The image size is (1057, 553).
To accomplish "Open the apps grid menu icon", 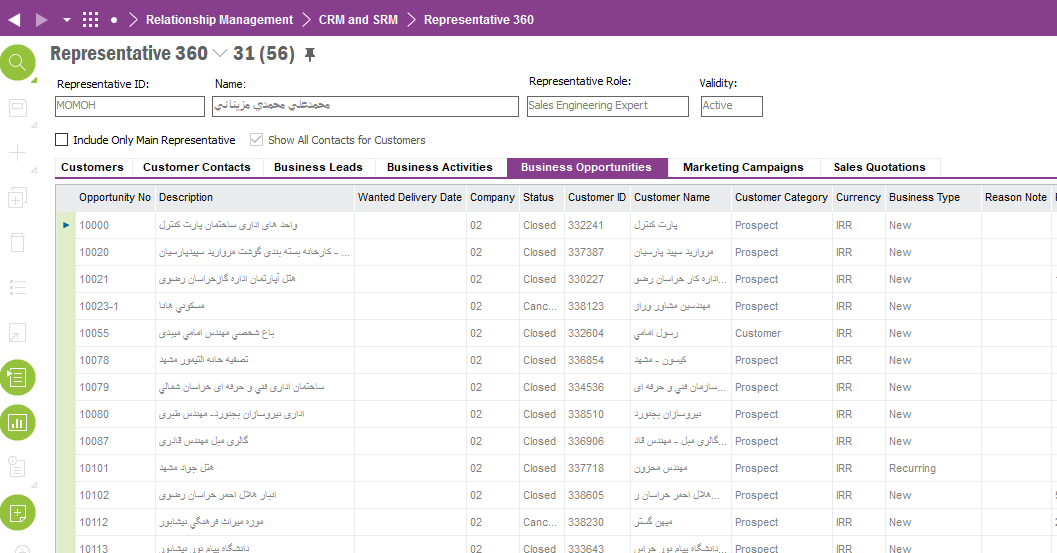I will (90, 20).
